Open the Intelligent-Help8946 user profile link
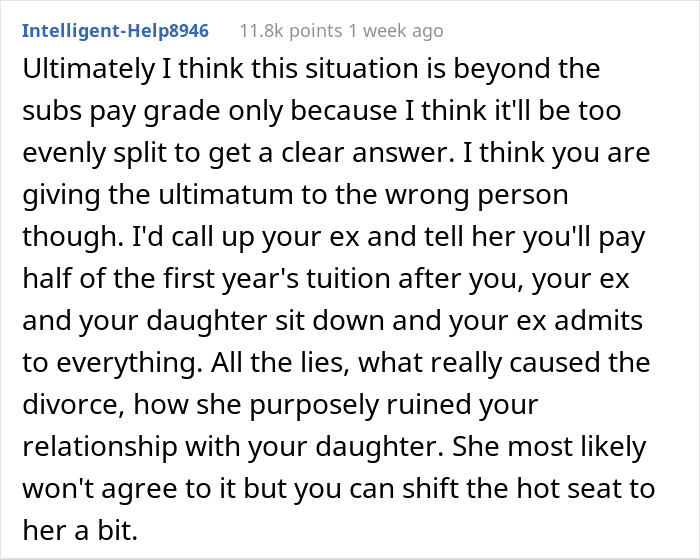Screen dimensions: 700x559 click(115, 31)
